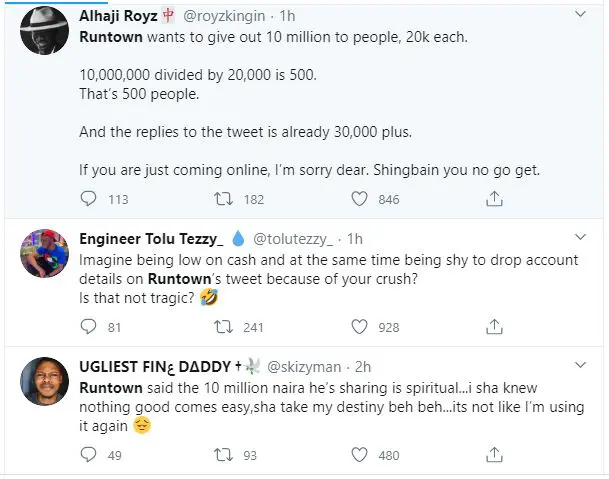Share Alhaji Royz's tweet
Screen dimensions: 609x479
(x=493, y=199)
